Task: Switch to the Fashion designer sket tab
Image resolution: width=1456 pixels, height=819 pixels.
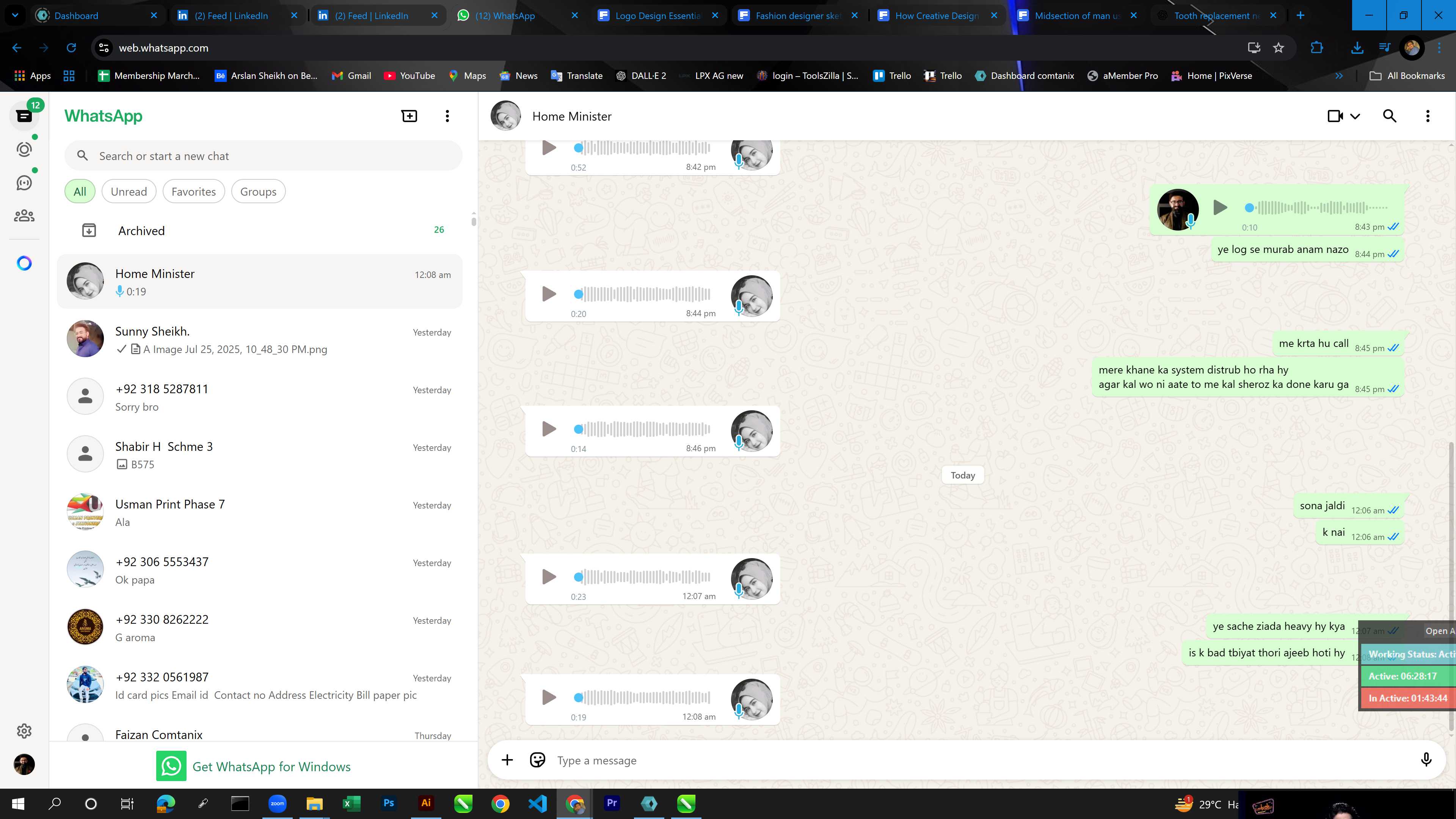Action: [x=798, y=15]
